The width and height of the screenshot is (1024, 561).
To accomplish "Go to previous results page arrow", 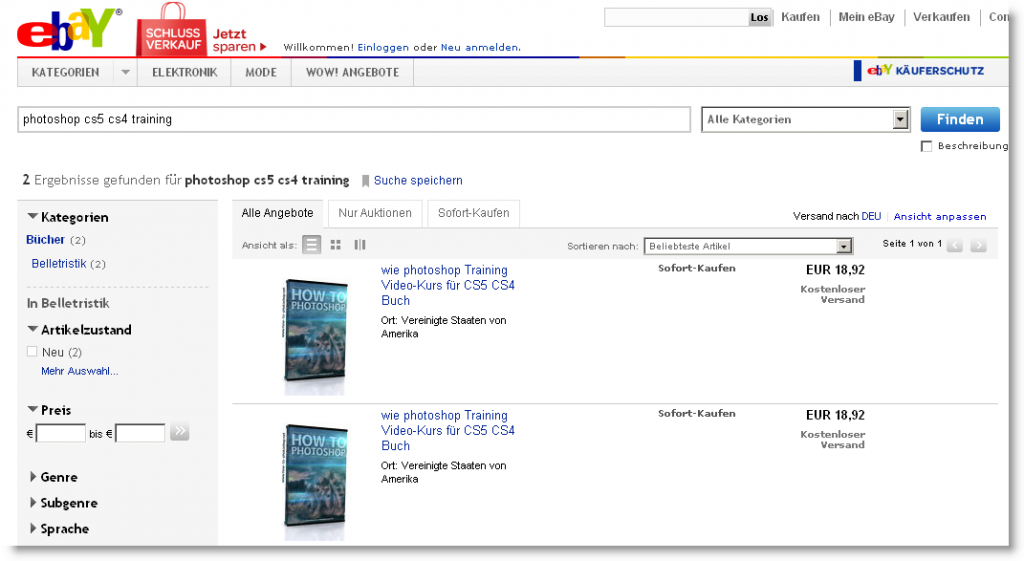I will click(x=955, y=245).
